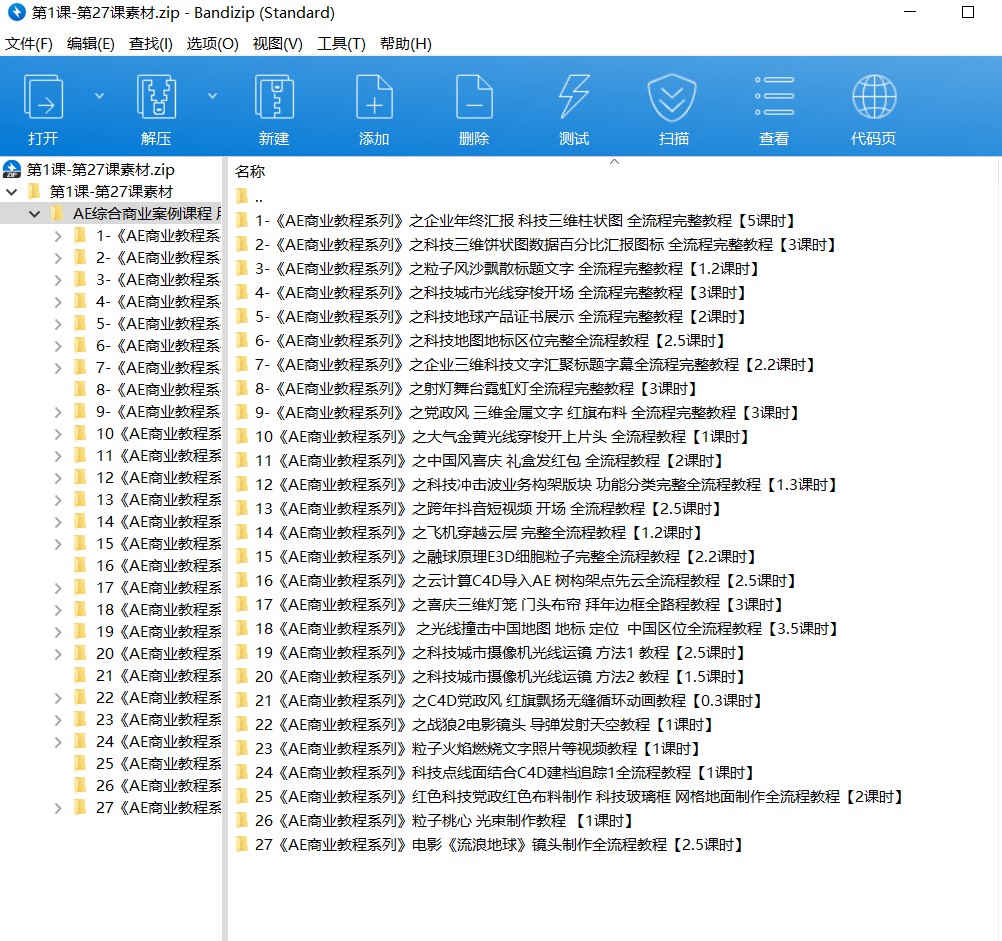Click folder icon of row 23 粒子火焰燃烧文字
1002x941 pixels.
242,749
